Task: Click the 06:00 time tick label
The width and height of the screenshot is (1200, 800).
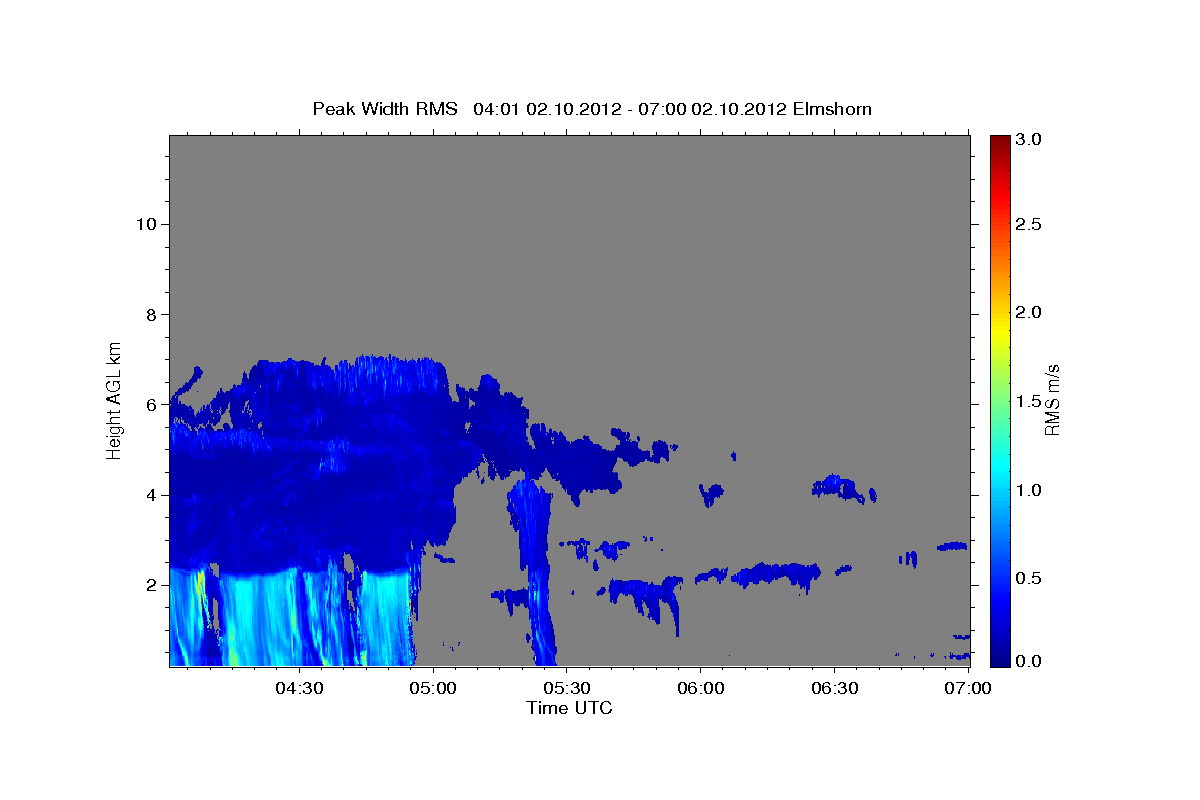Action: [x=700, y=688]
